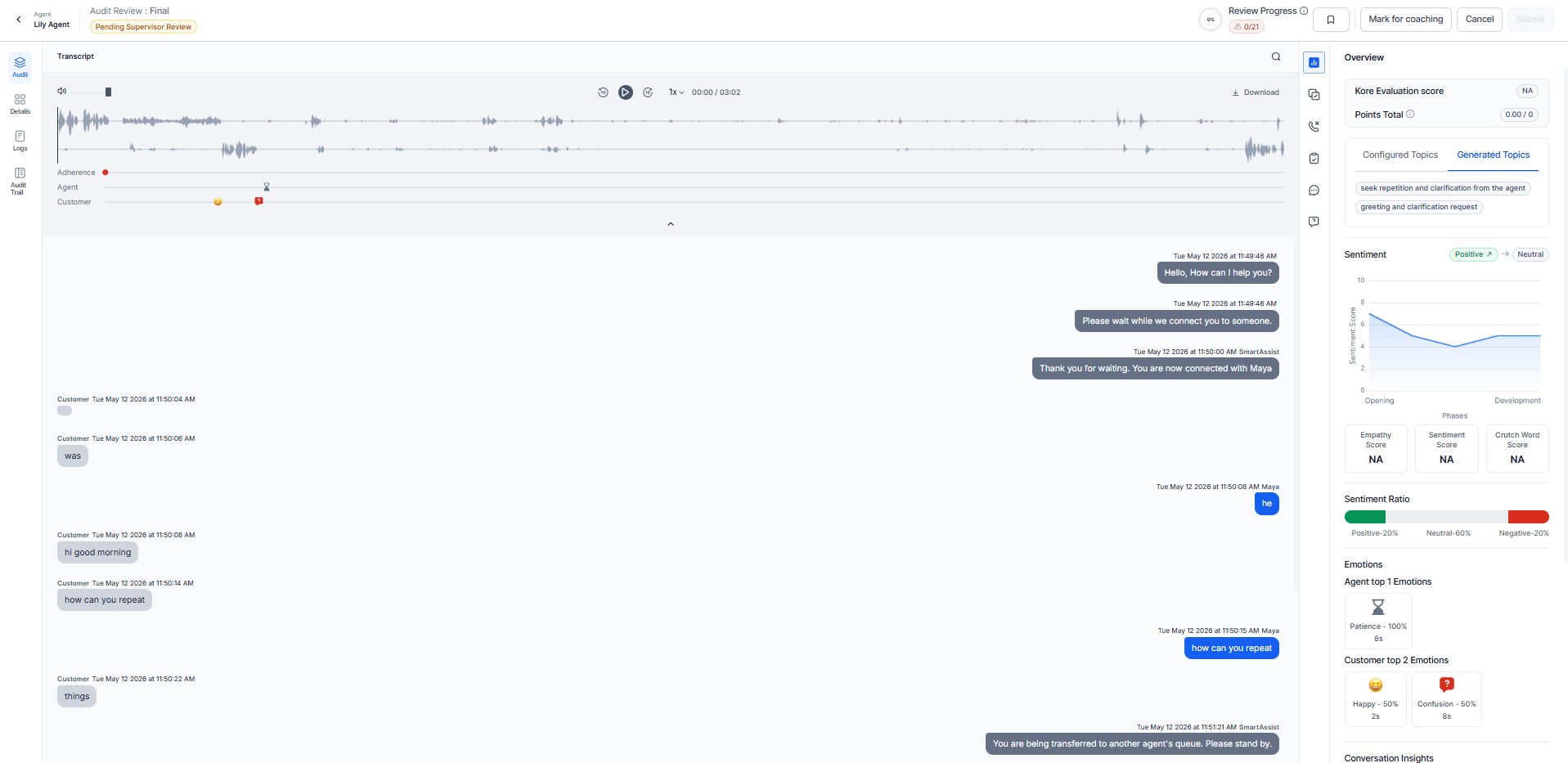Open the Details sidebar section
Image resolution: width=1568 pixels, height=763 pixels.
tap(20, 104)
